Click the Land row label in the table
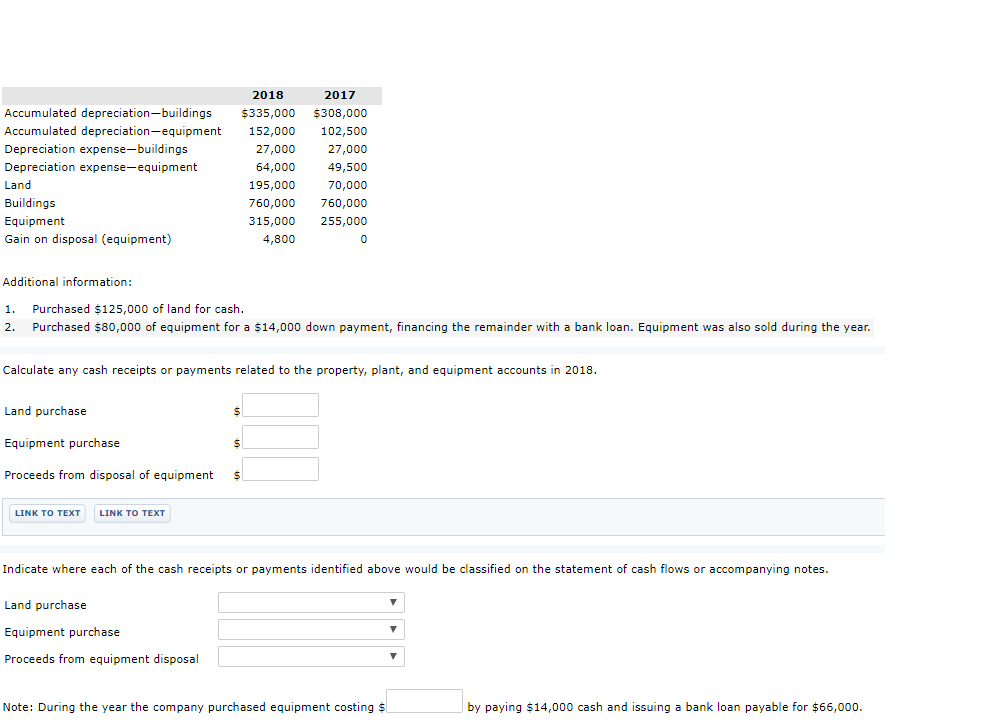Screen dimensions: 988x728 [17, 185]
